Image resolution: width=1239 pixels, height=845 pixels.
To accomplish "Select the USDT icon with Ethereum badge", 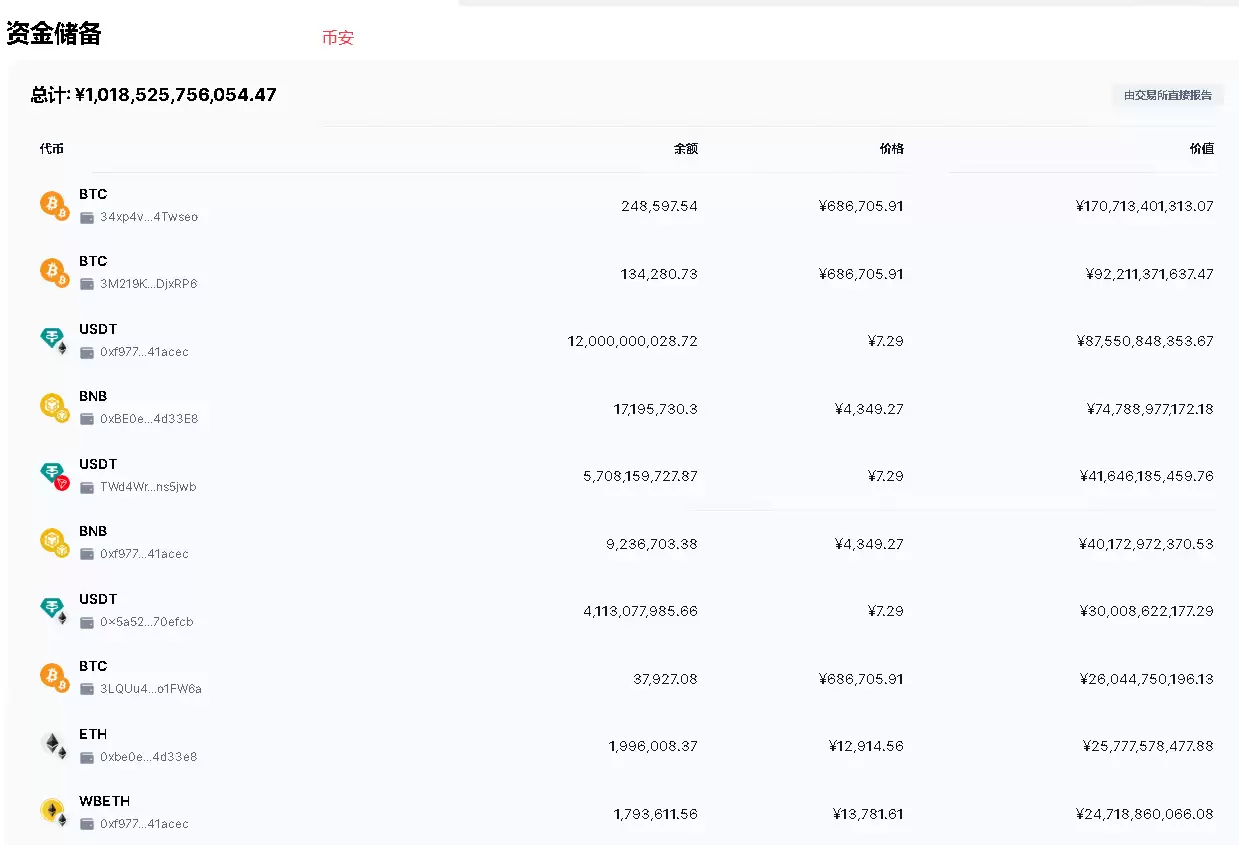I will [53, 340].
